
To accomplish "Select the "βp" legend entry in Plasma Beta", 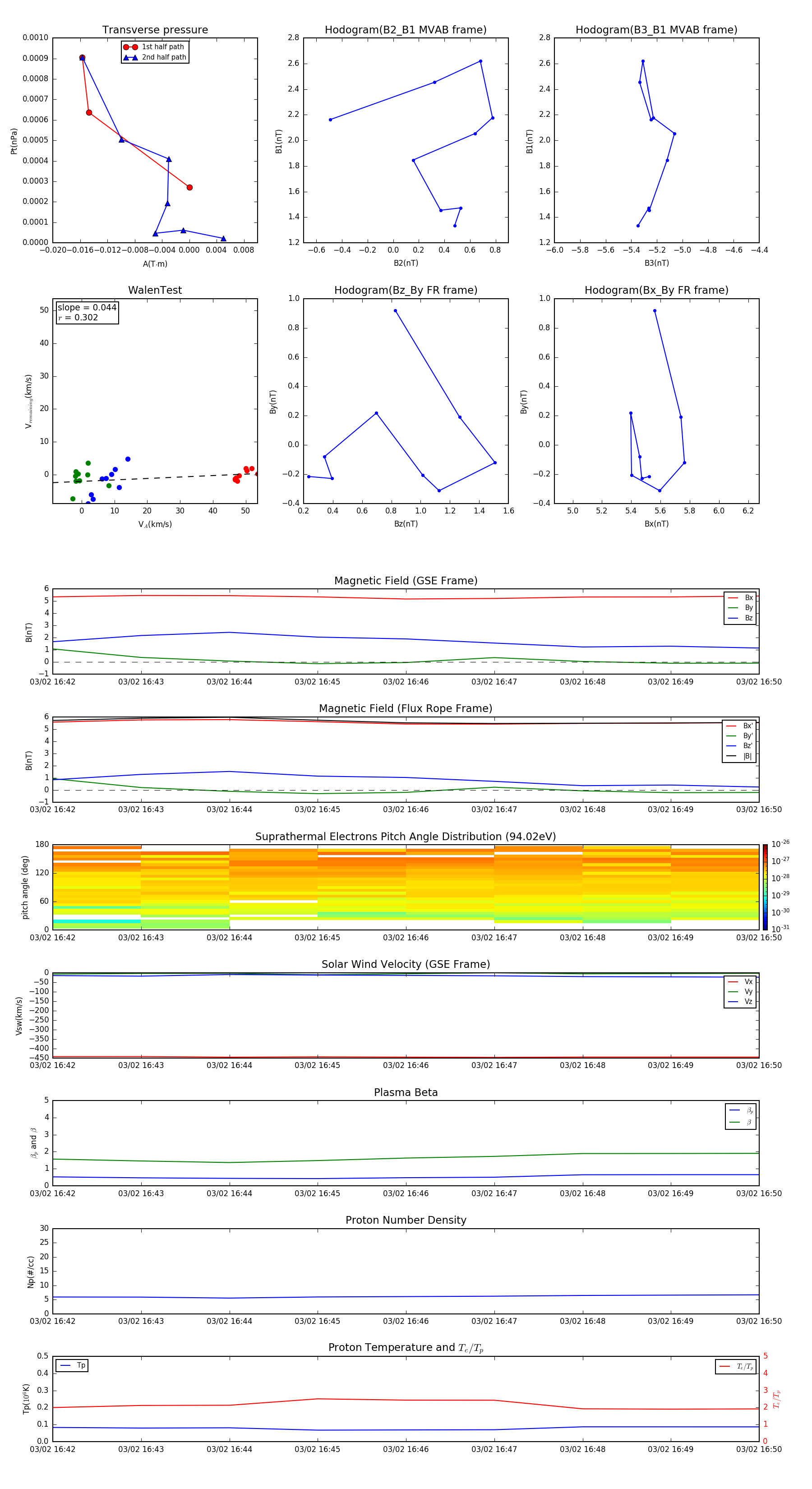I will (742, 1110).
